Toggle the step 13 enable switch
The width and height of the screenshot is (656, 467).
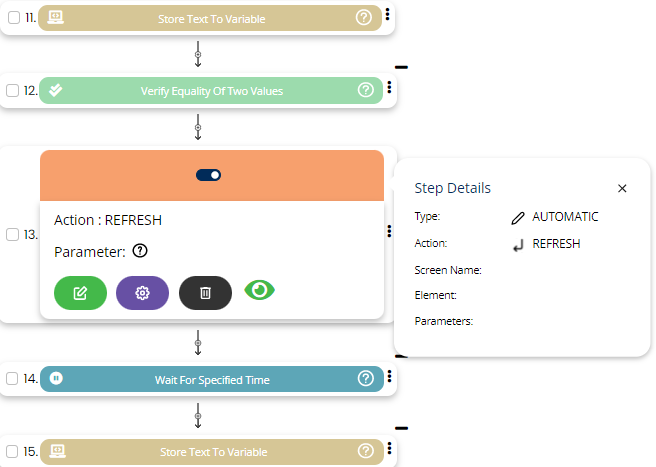209,175
